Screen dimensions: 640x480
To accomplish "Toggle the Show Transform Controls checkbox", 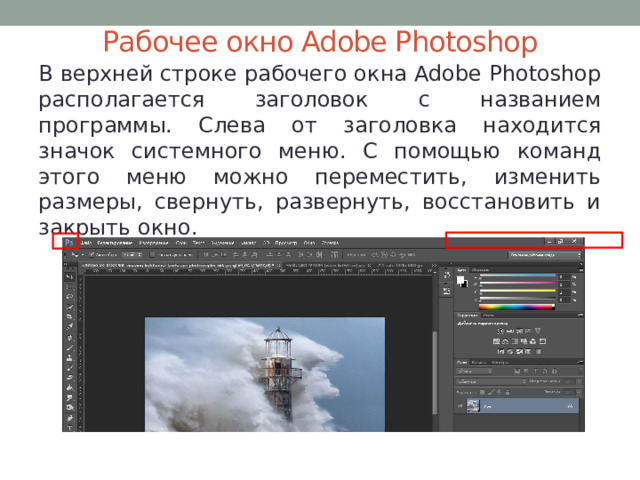I will coord(153,255).
